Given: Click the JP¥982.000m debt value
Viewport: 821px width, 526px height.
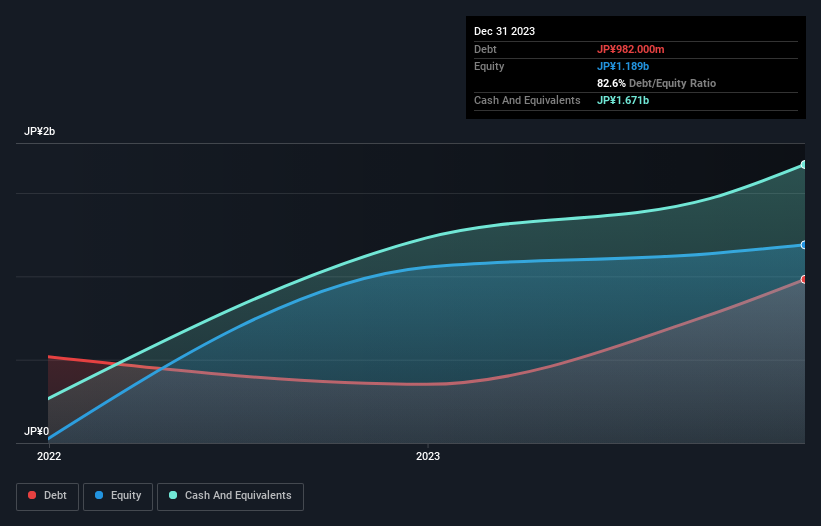Looking at the screenshot, I should 630,49.
